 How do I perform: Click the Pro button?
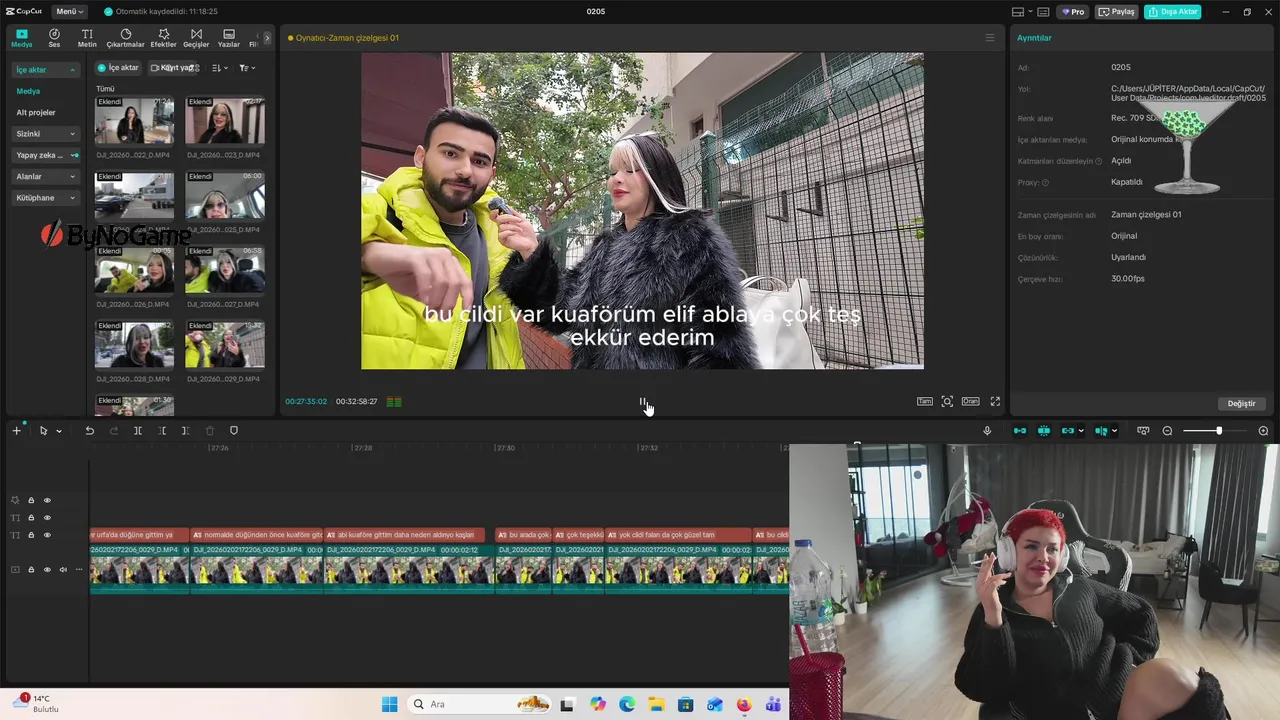[1074, 12]
